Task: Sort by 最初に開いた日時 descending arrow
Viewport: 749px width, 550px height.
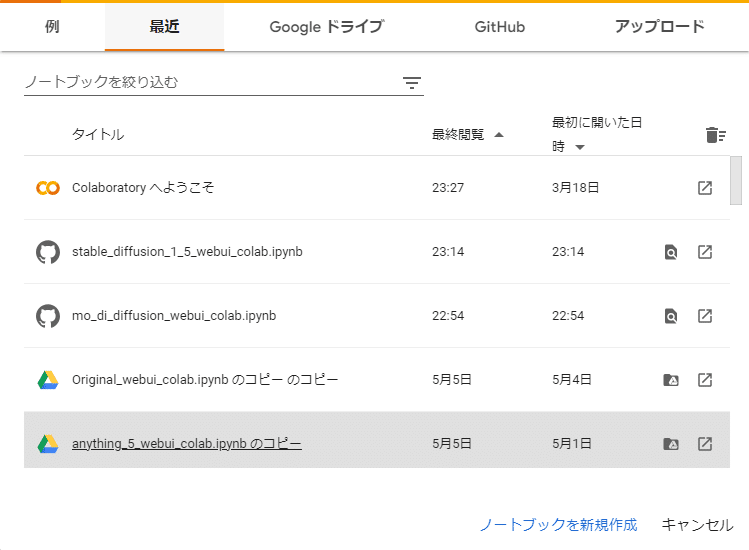Action: [579, 147]
